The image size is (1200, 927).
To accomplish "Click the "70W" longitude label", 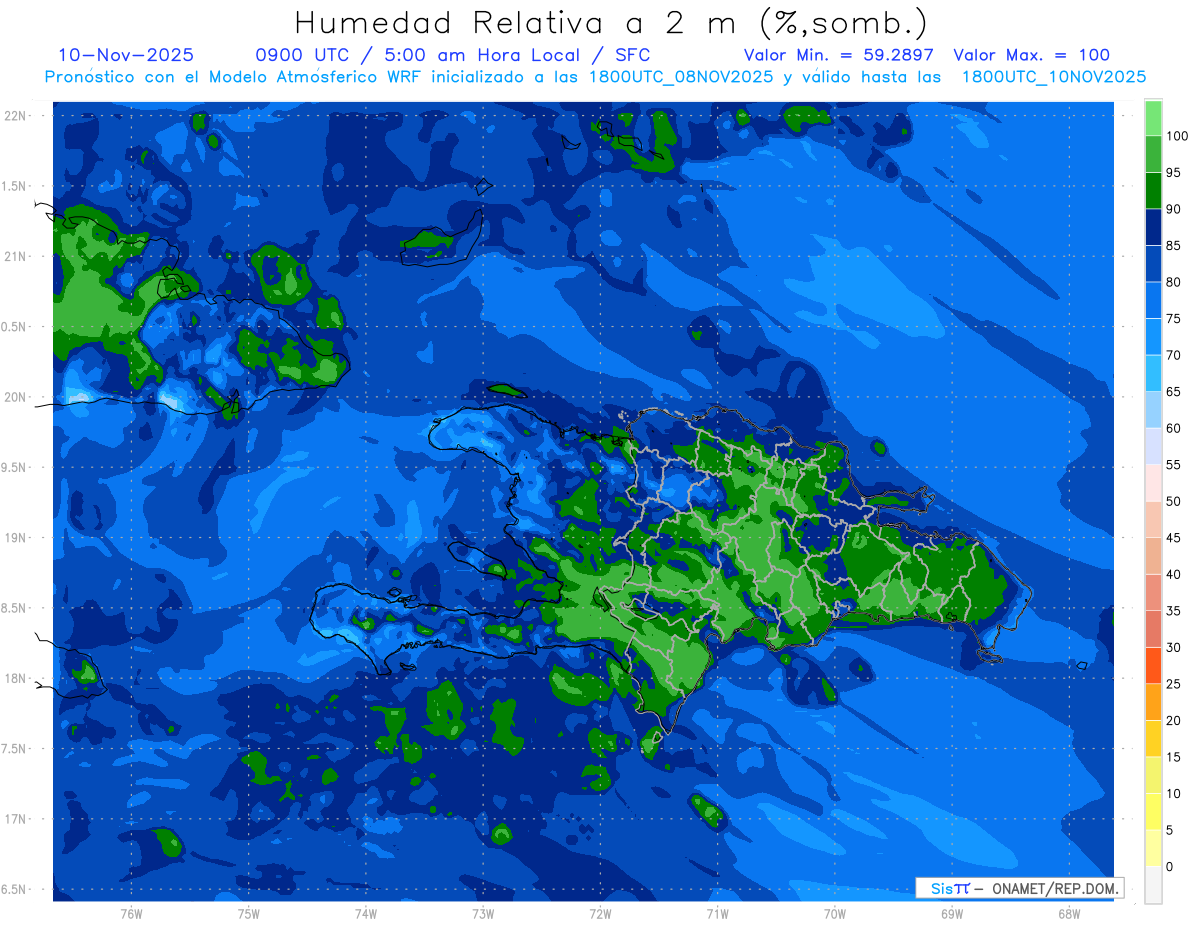I will 835,913.
